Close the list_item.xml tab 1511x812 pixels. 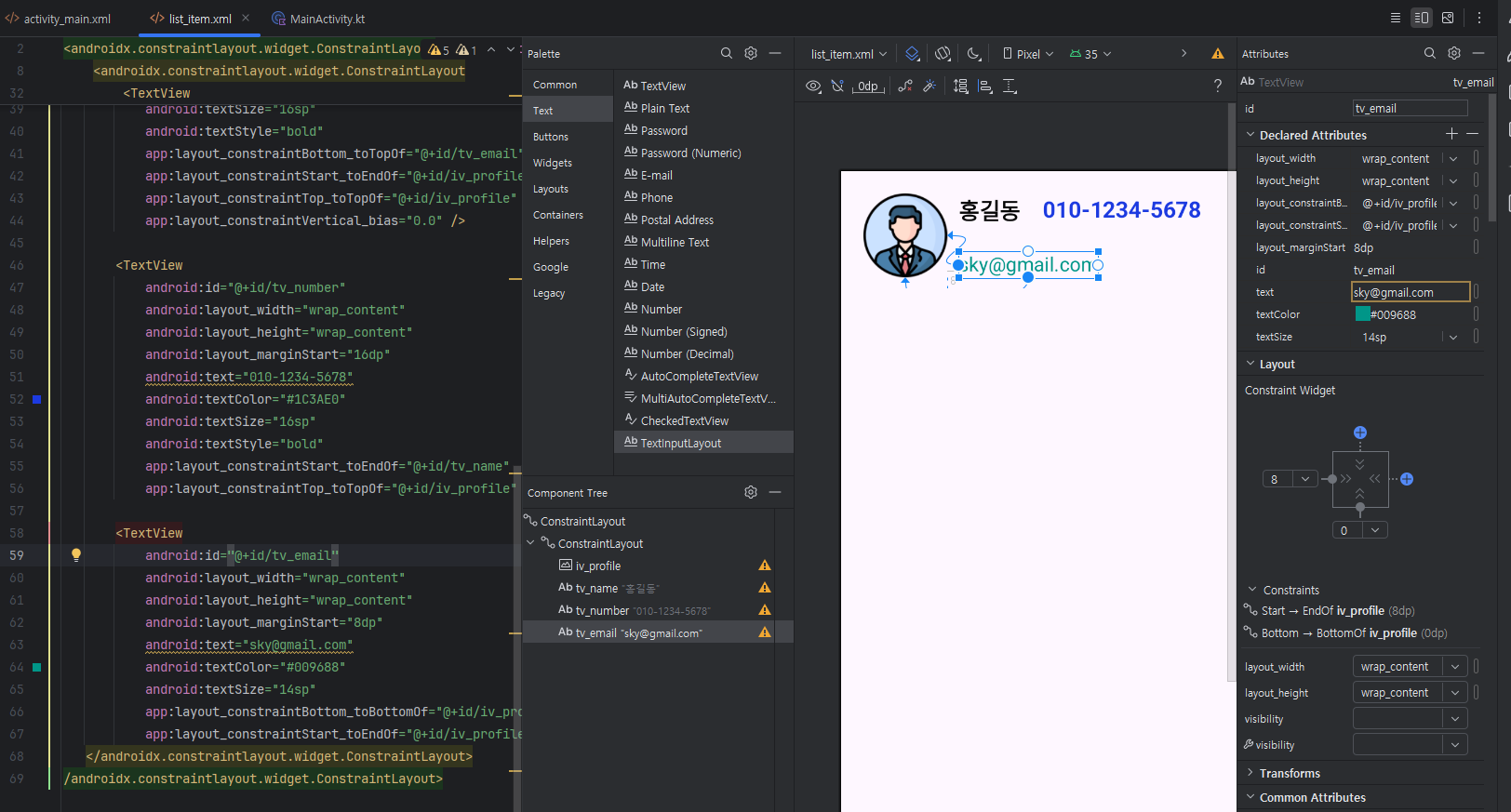246,18
